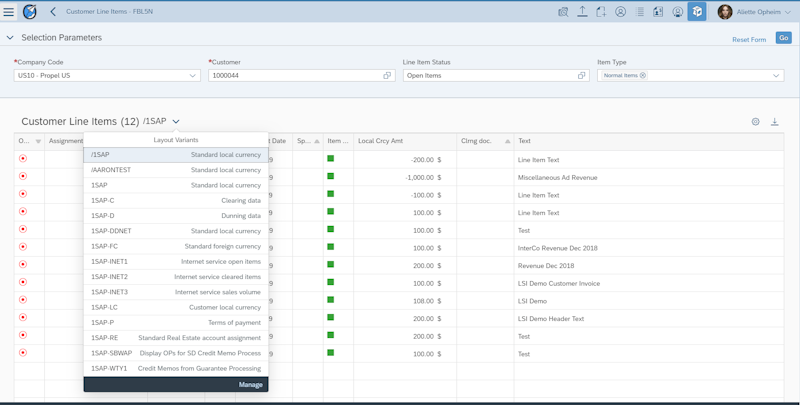800x405 pixels.
Task: Click Manage in layout variants popup
Action: click(250, 384)
